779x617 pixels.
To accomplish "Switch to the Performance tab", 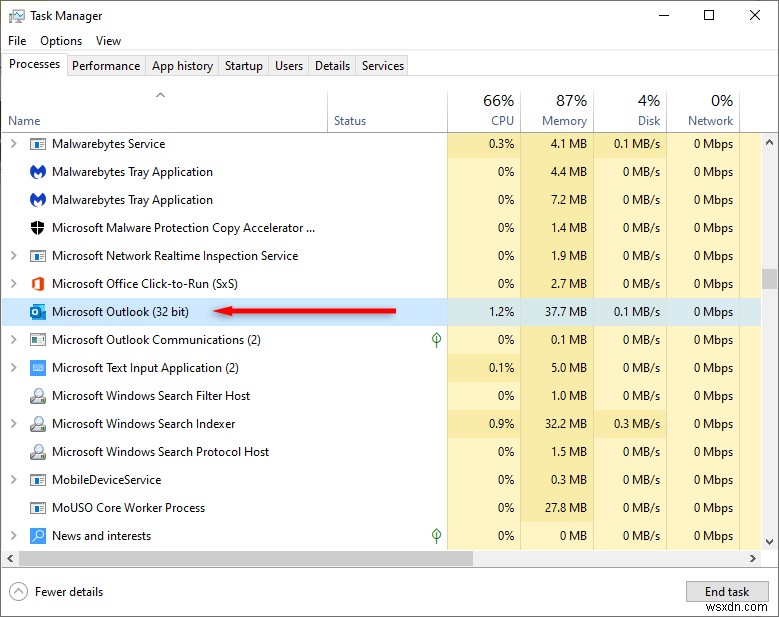I will click(x=106, y=66).
